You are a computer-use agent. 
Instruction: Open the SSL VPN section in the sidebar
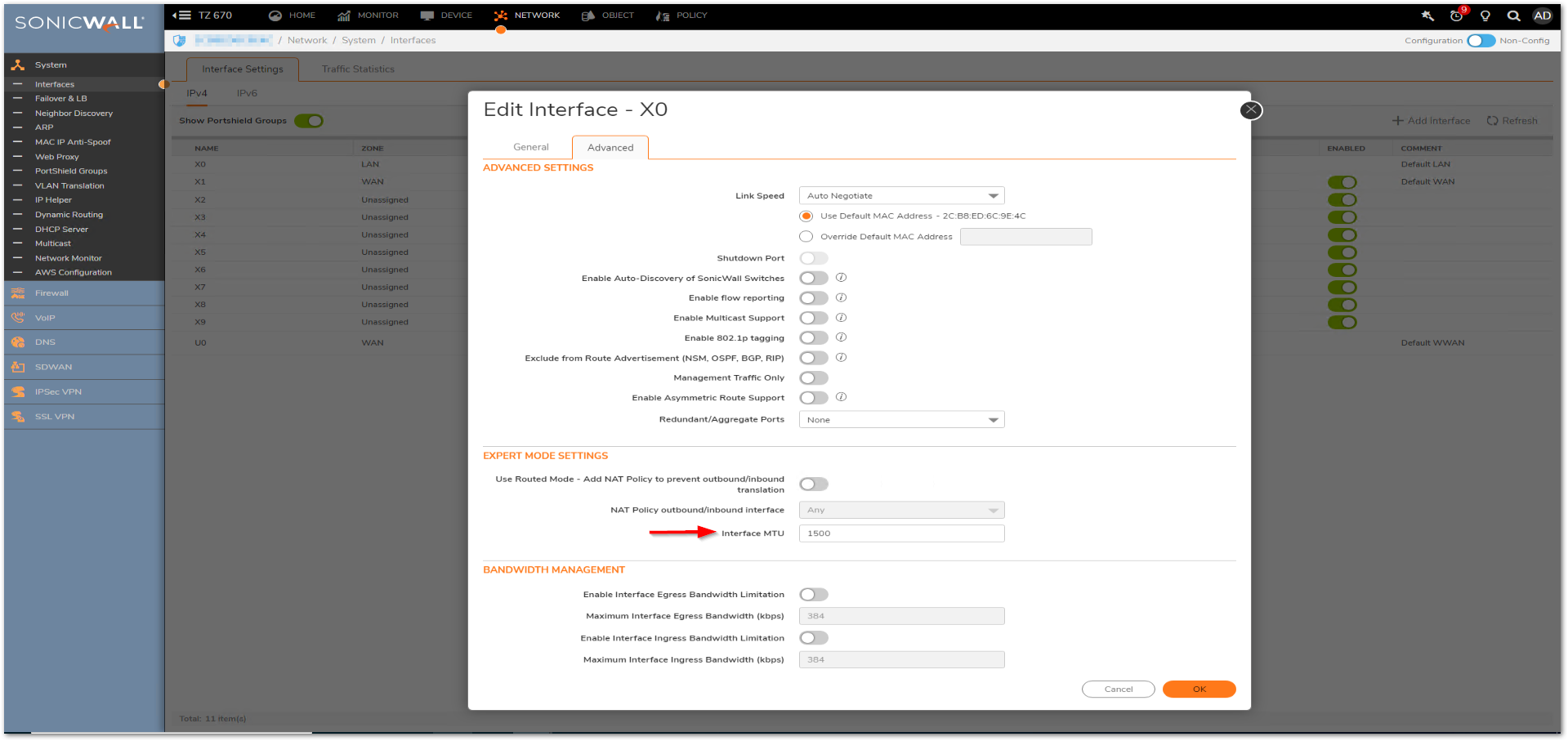pos(84,417)
